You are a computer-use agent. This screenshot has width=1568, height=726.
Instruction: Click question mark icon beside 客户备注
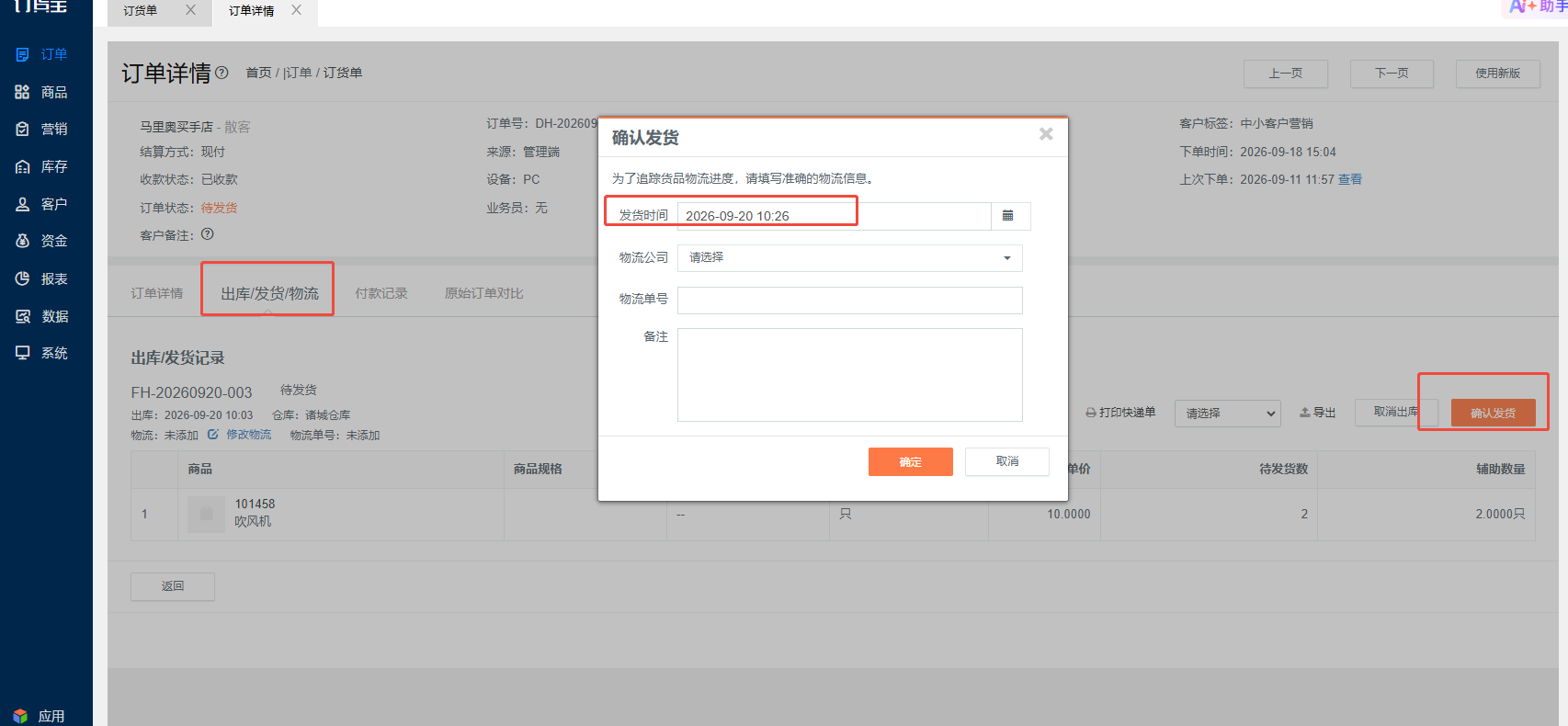coord(208,234)
